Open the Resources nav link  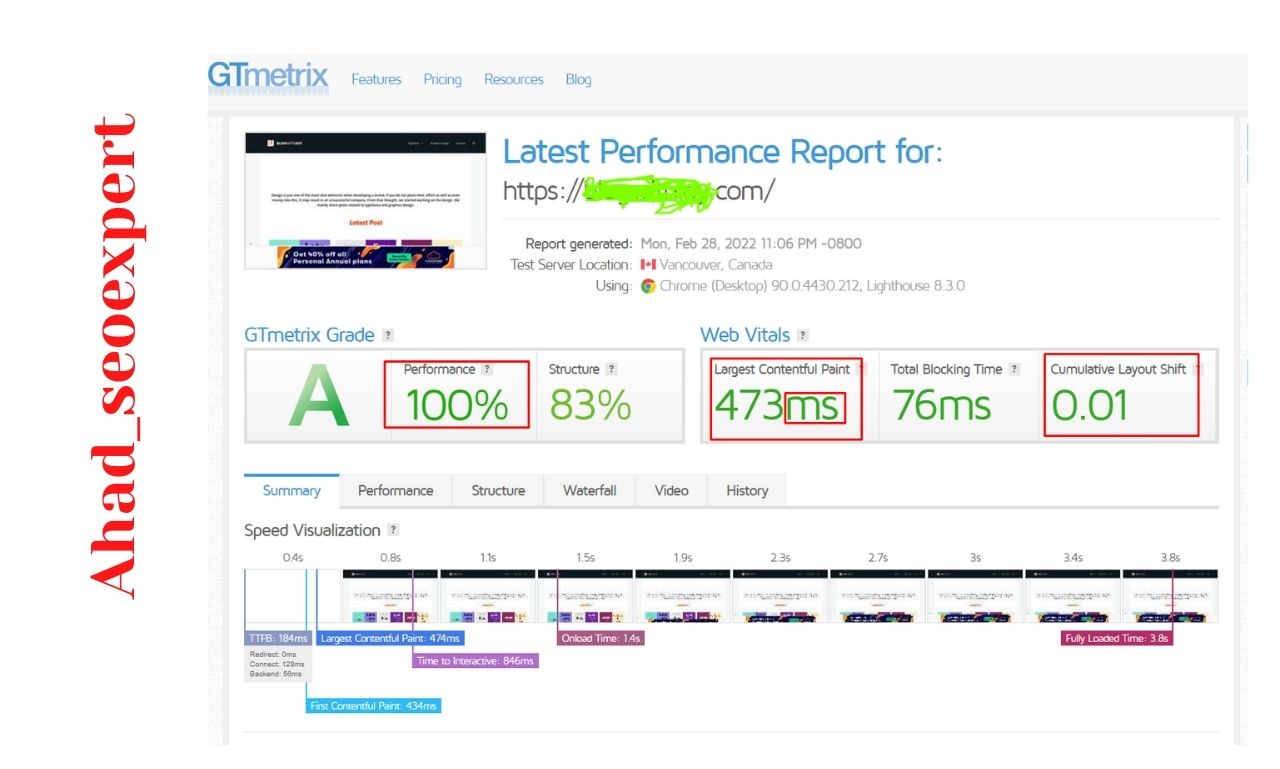pyautogui.click(x=514, y=79)
